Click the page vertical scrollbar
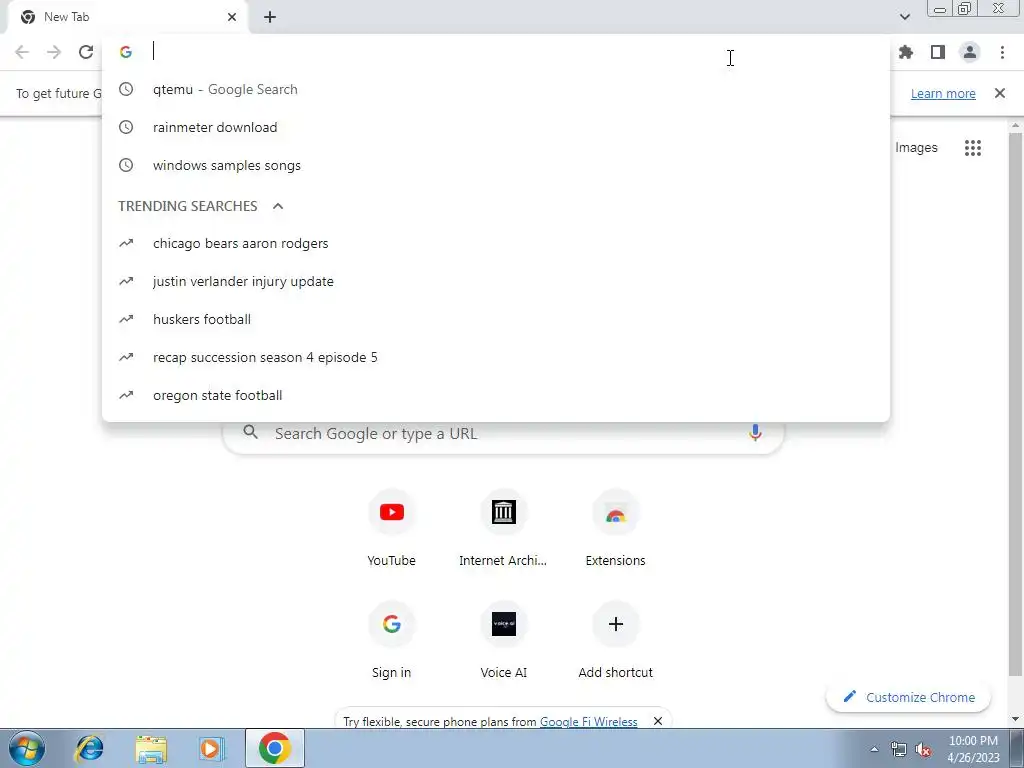Viewport: 1024px width, 768px height. click(1015, 405)
